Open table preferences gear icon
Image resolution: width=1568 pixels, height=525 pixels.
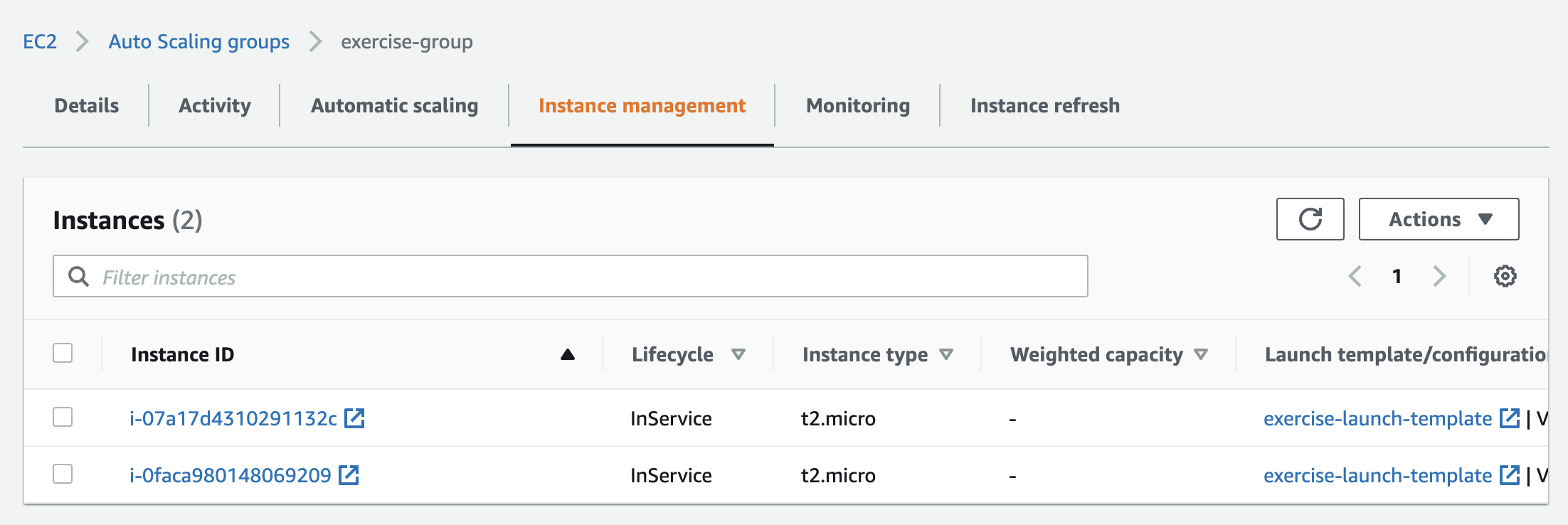point(1505,276)
